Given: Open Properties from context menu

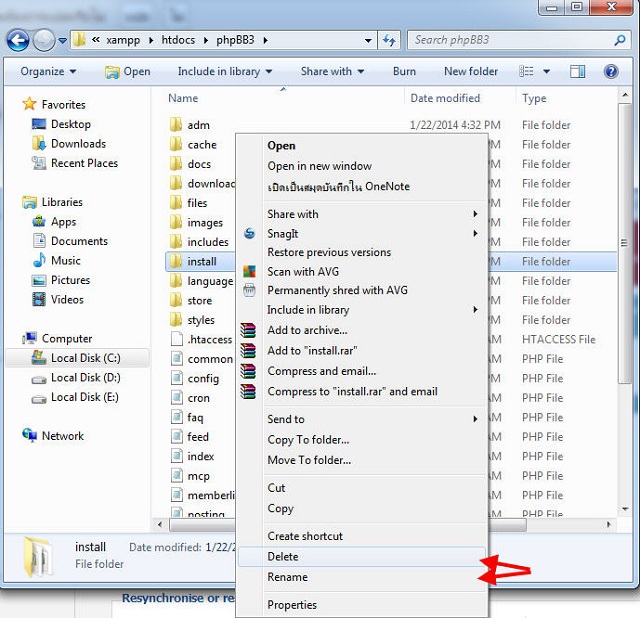Looking at the screenshot, I should tap(292, 605).
